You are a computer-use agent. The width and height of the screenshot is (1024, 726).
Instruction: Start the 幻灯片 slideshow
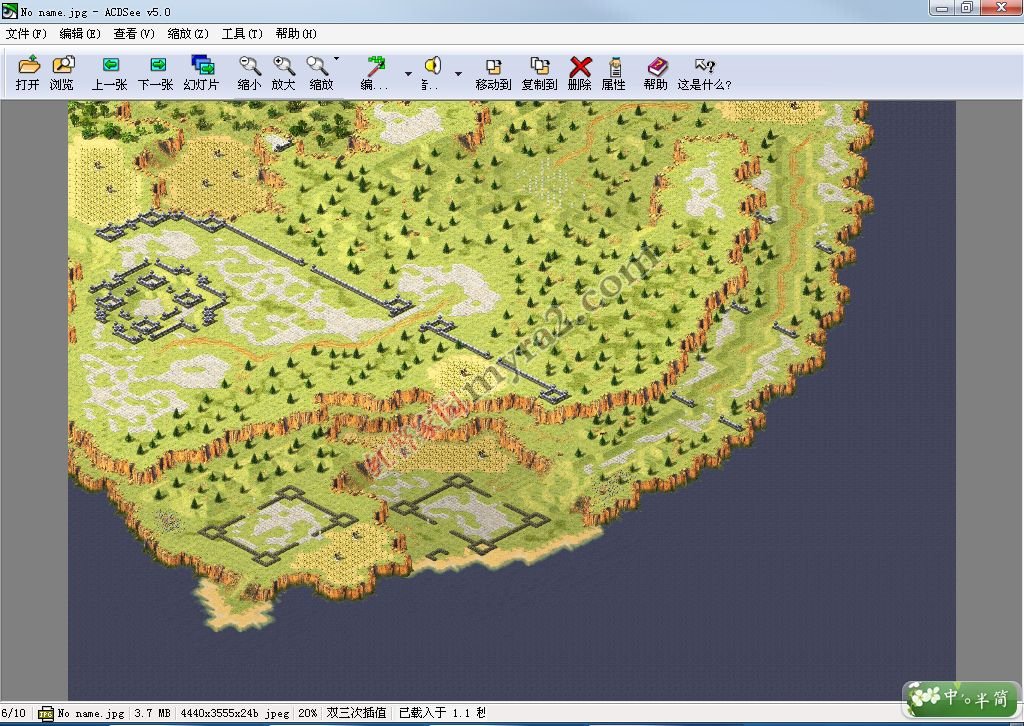[x=202, y=65]
